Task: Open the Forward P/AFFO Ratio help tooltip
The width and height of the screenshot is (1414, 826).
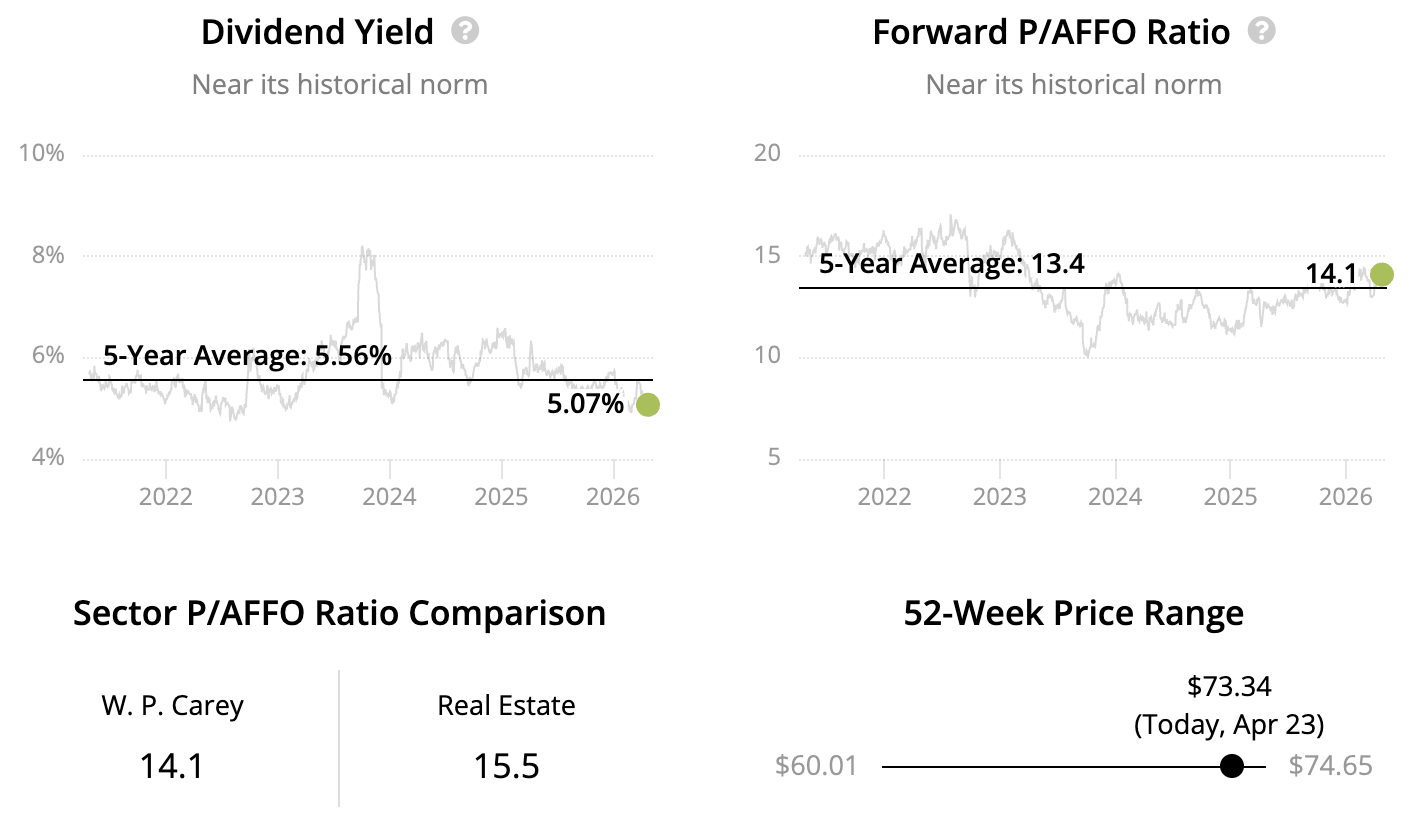Action: tap(1262, 31)
